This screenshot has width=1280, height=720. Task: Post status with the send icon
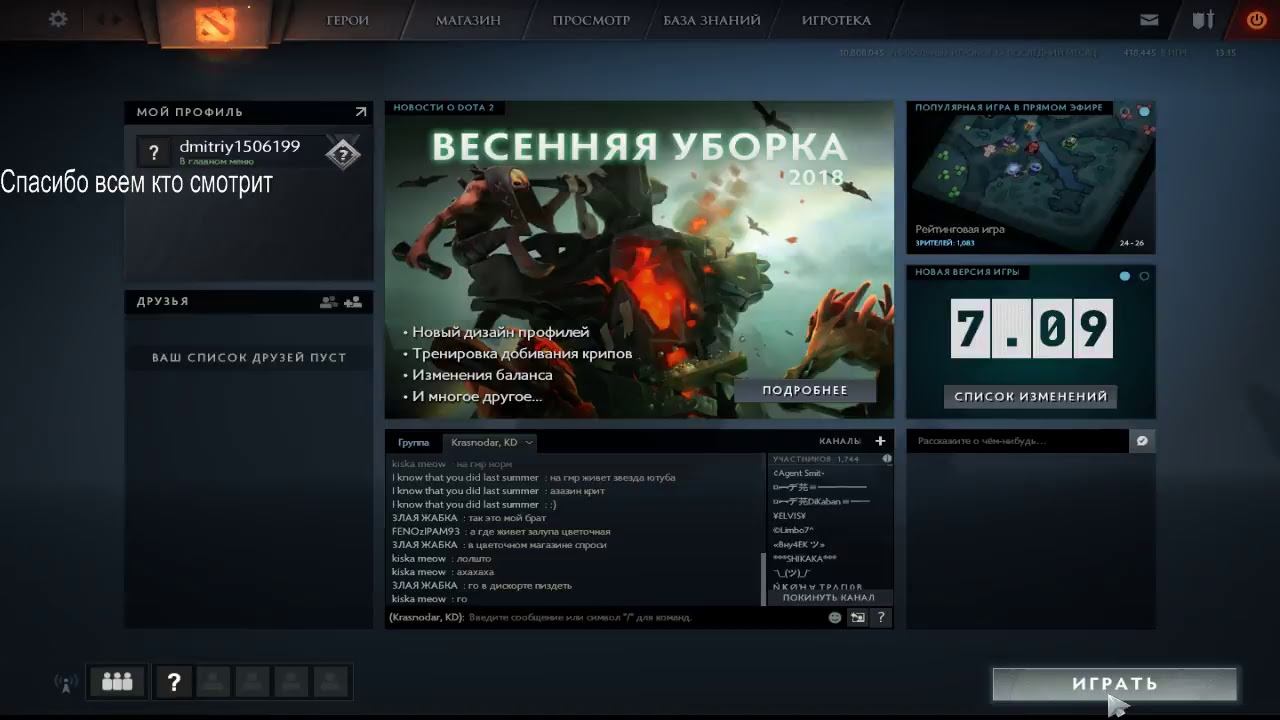[x=1142, y=440]
